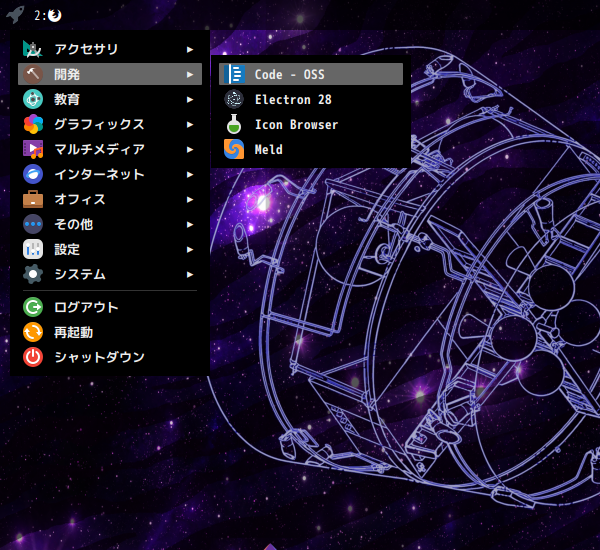Expand the インターネット submenu arrow
Image resolution: width=600 pixels, height=550 pixels.
[190, 175]
